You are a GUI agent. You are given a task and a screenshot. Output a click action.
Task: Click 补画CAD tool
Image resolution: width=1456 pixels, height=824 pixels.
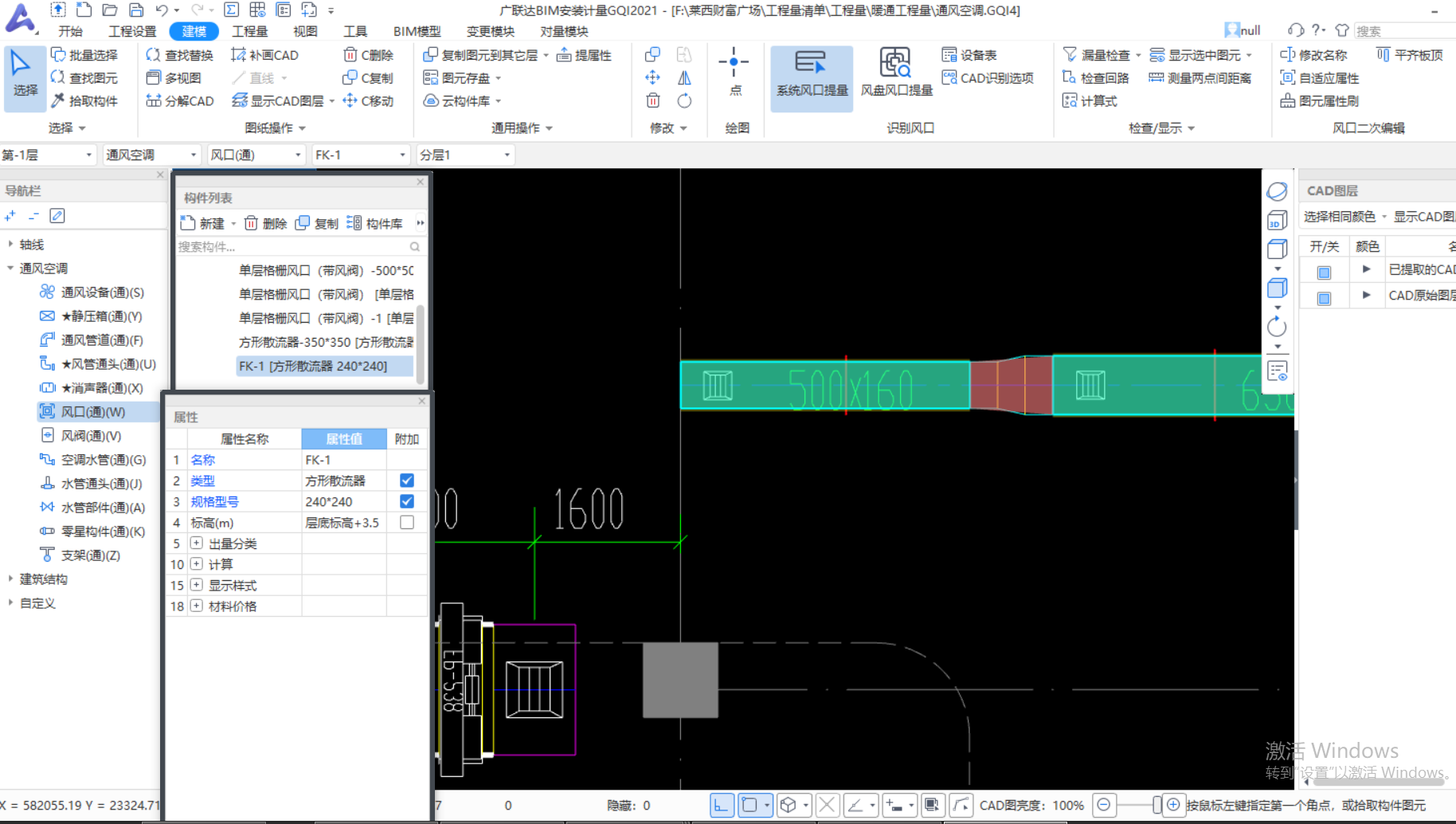[x=264, y=55]
